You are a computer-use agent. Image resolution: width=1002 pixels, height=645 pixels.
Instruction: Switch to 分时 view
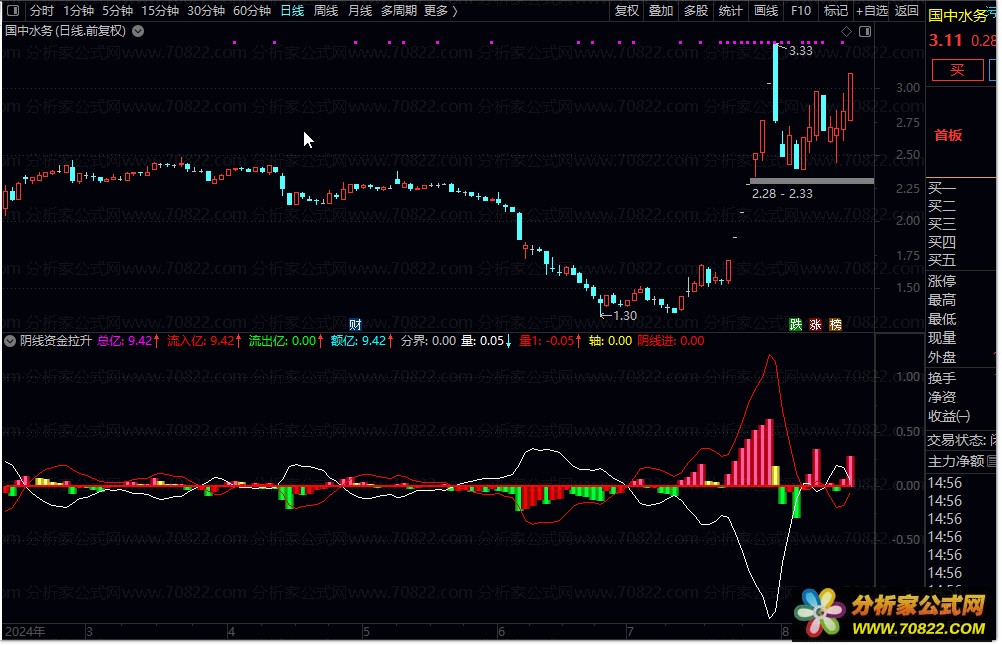point(42,11)
